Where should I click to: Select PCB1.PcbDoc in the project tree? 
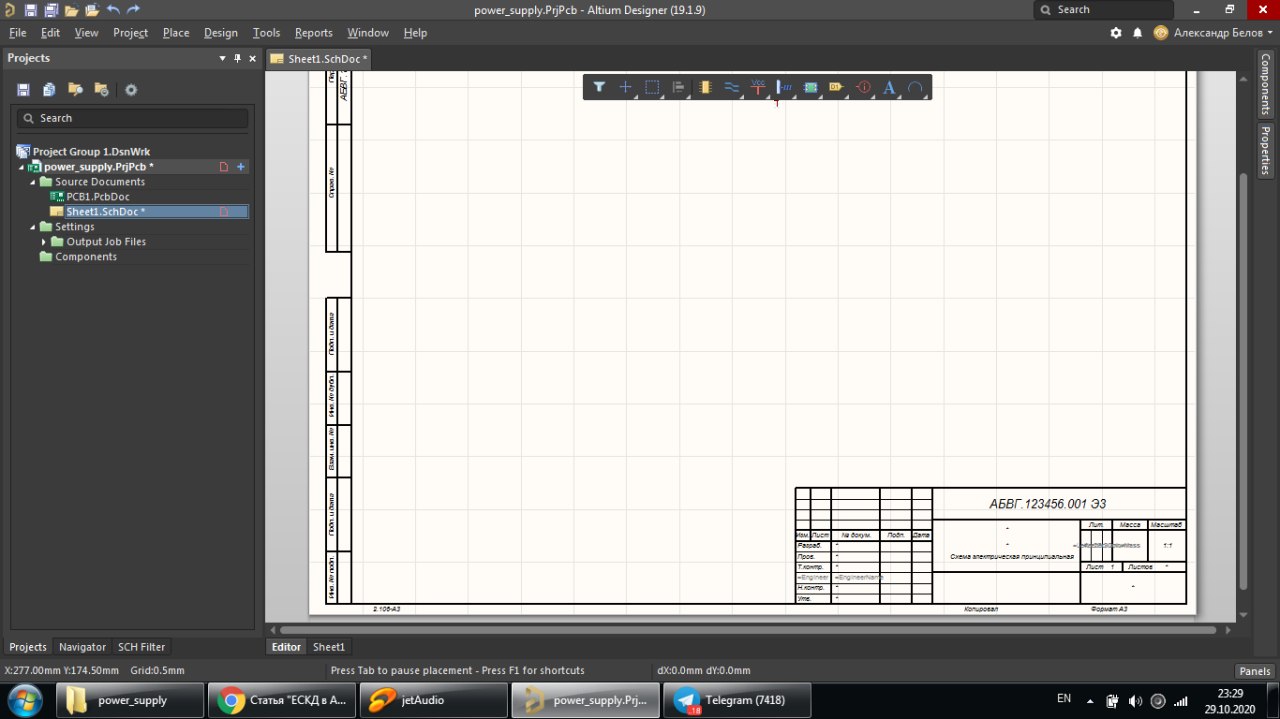pos(98,197)
